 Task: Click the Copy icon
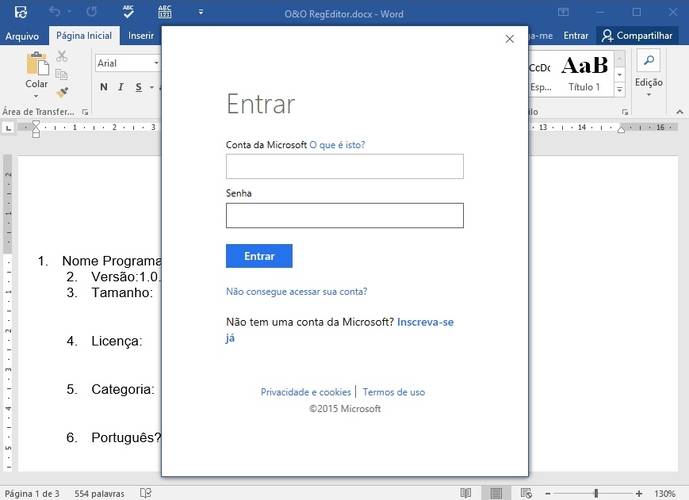click(x=62, y=74)
